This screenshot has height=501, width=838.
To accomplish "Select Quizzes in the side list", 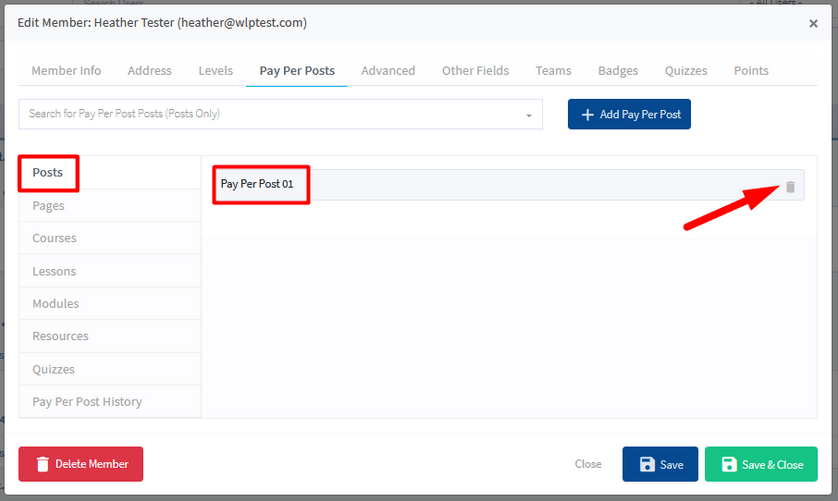I will [110, 369].
